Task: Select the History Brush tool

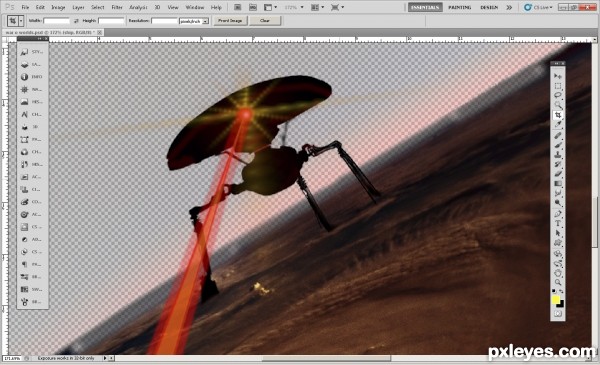Action: point(558,165)
